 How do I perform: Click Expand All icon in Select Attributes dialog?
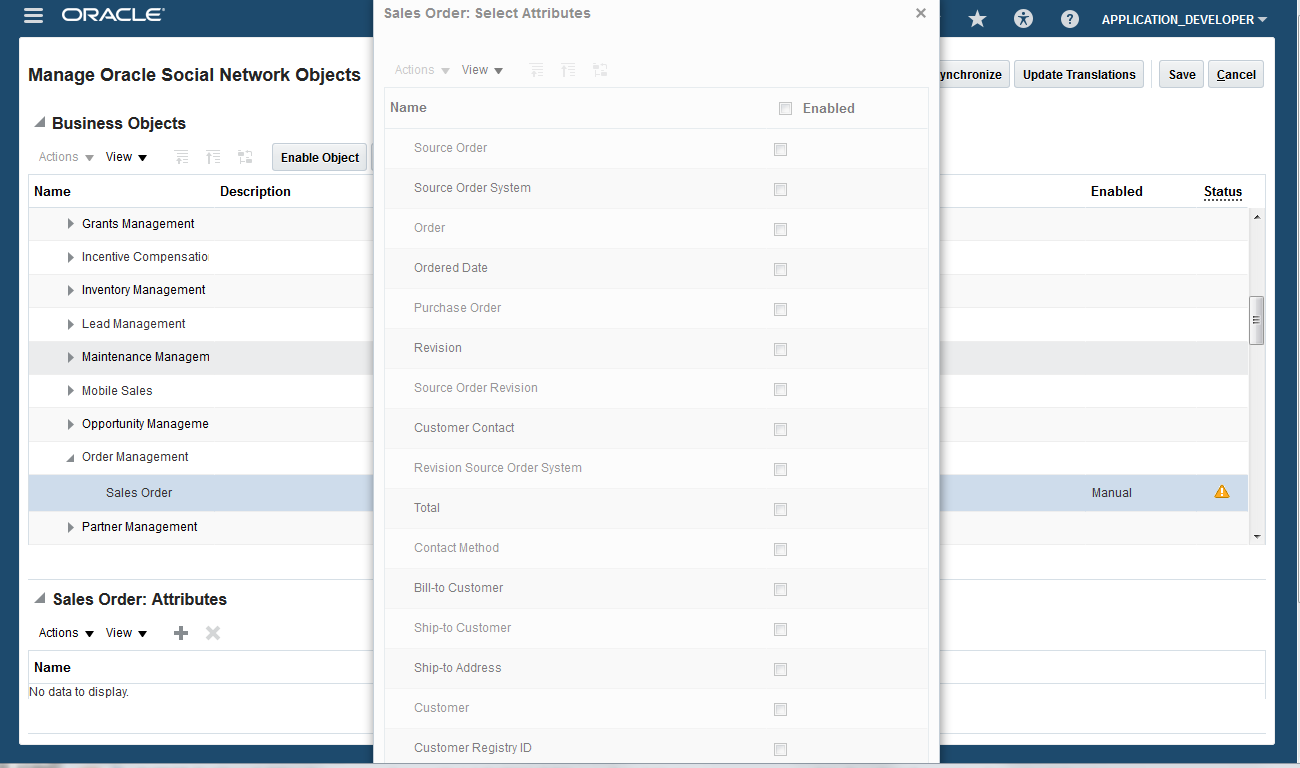[537, 70]
